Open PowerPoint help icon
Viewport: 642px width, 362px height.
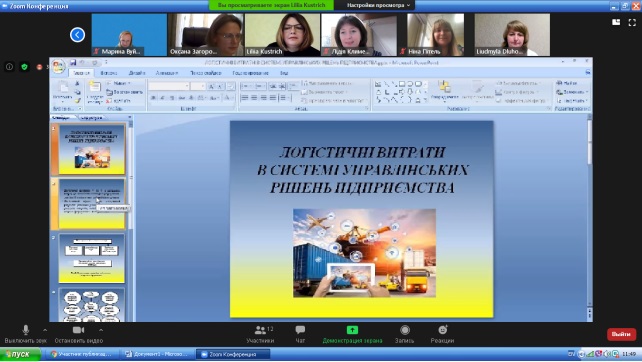(x=588, y=72)
